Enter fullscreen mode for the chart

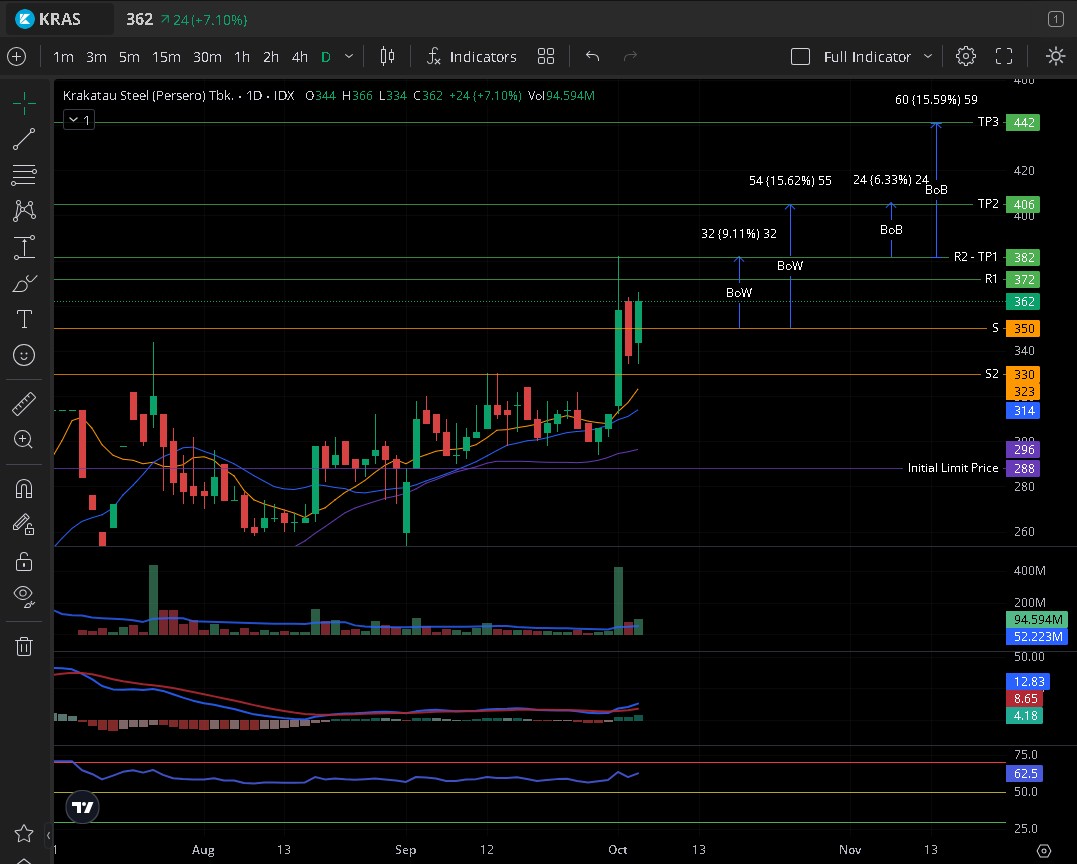pos(1004,57)
